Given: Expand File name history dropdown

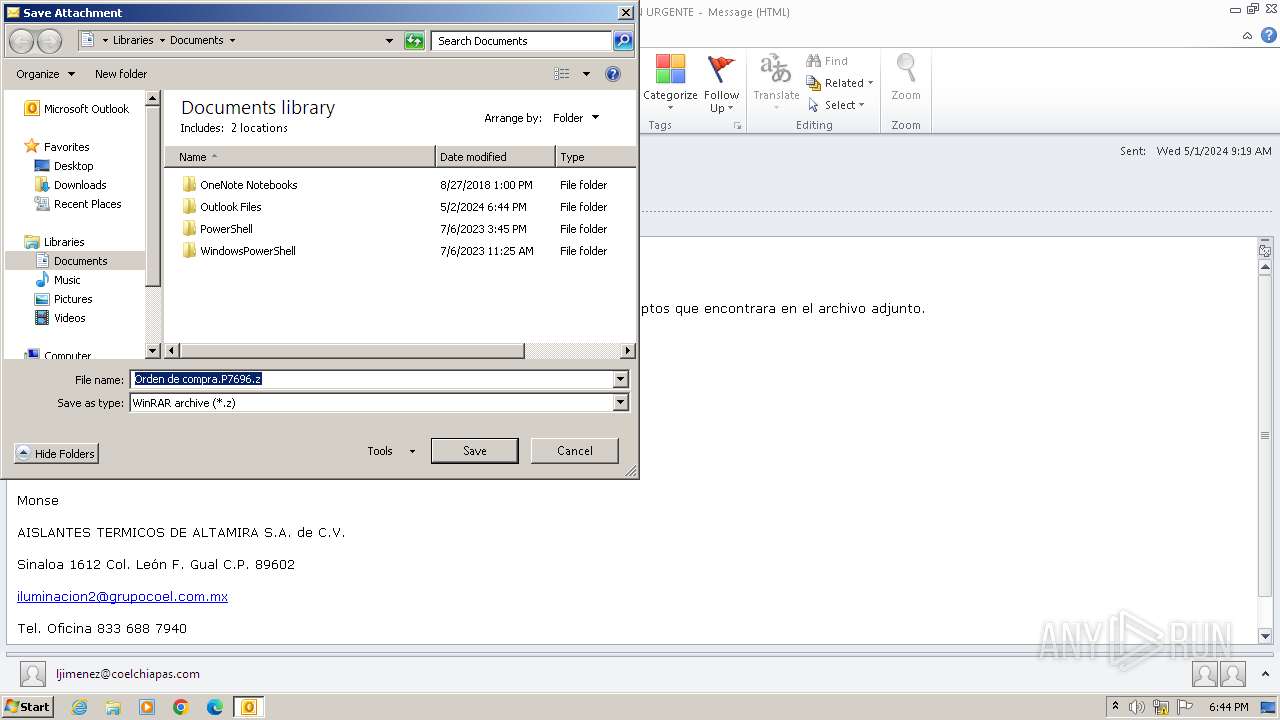Looking at the screenshot, I should coord(621,380).
